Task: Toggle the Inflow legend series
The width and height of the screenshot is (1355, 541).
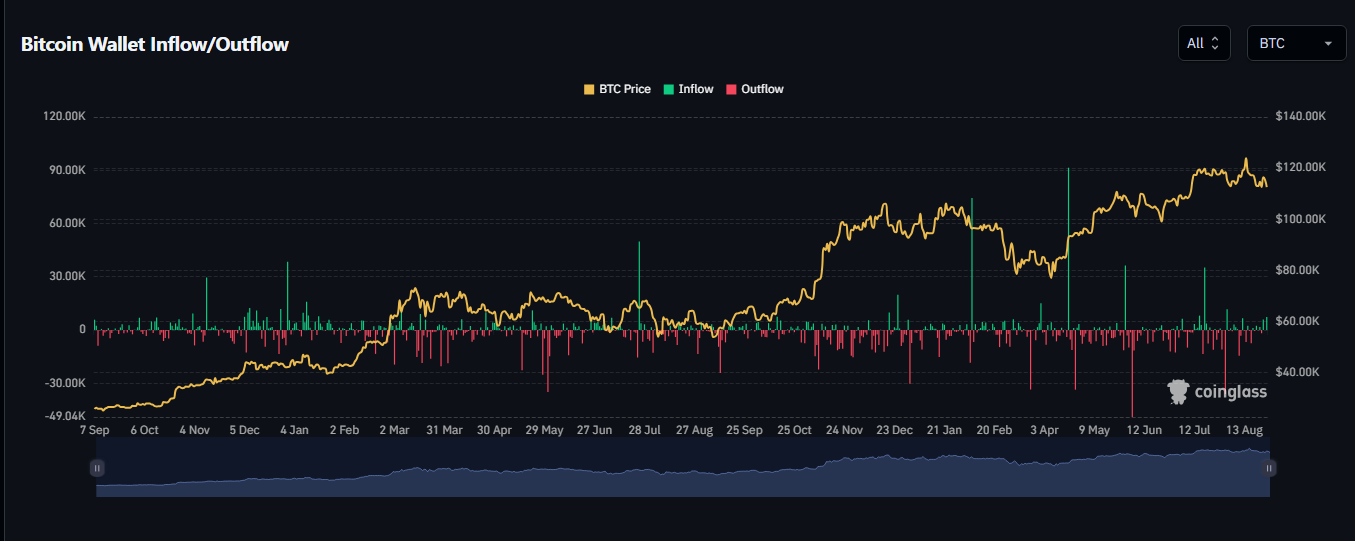Action: [x=688, y=89]
